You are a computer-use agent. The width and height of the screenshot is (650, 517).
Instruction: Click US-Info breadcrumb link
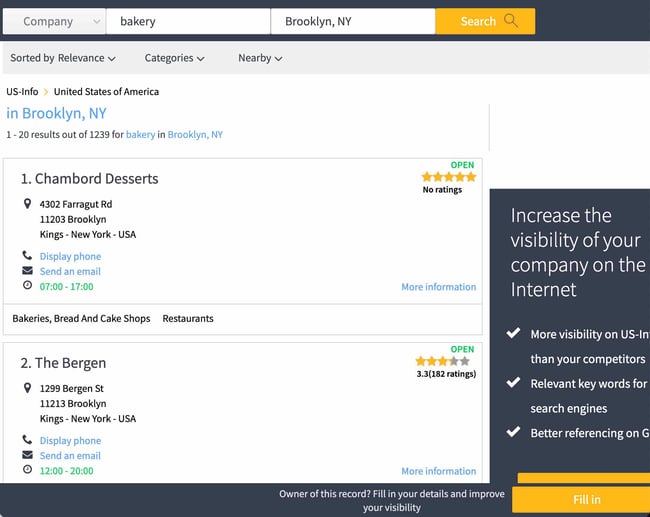(22, 91)
